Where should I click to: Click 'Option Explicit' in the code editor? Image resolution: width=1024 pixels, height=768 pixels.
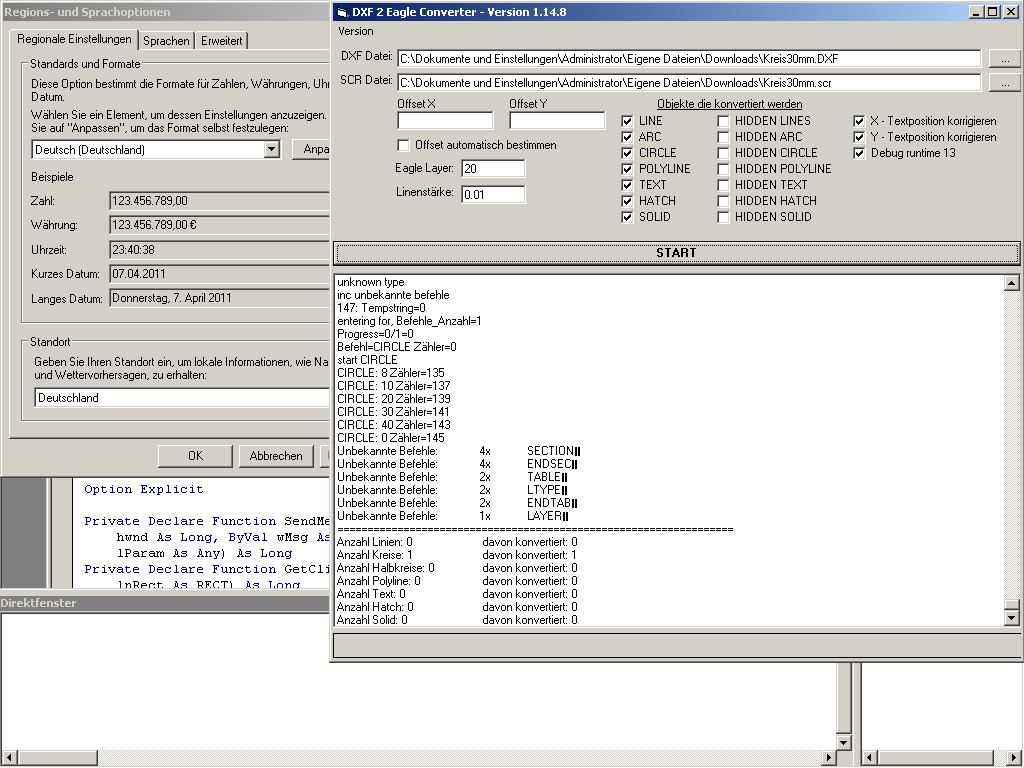(144, 489)
